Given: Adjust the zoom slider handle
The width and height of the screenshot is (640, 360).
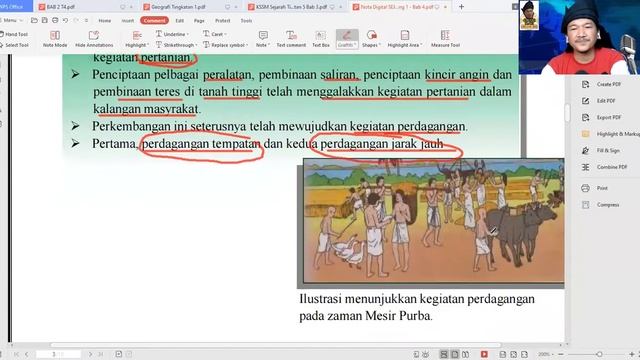Looking at the screenshot, I should pos(599,354).
